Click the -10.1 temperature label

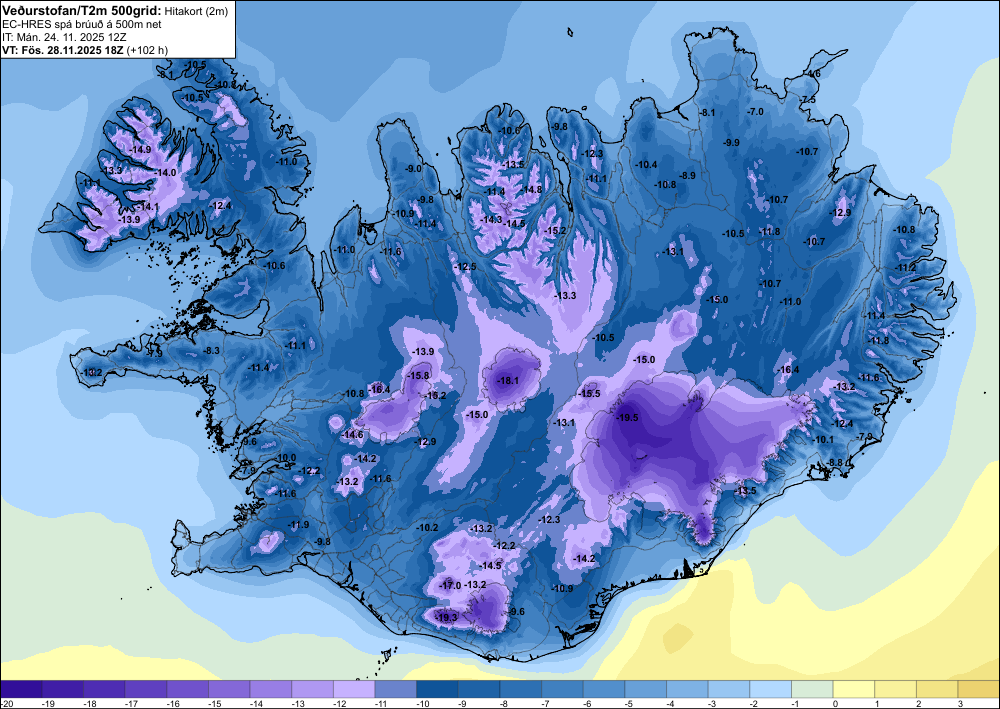click(823, 439)
